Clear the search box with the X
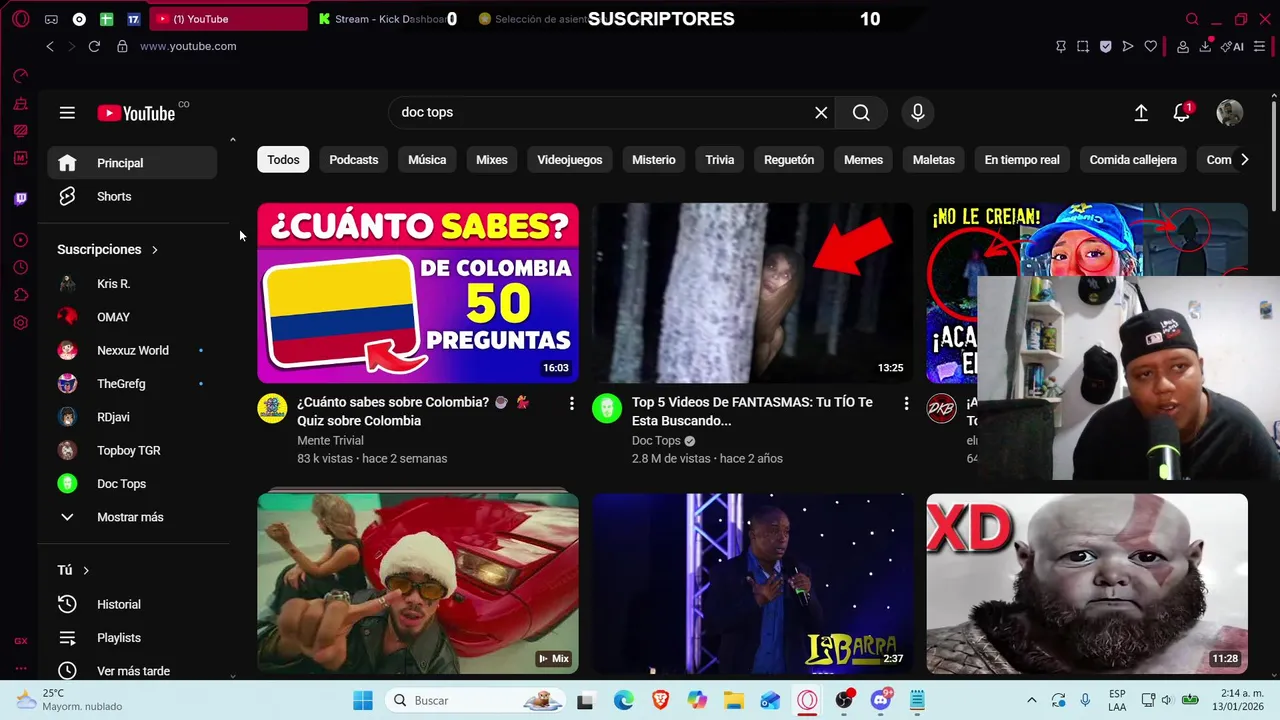 point(821,113)
